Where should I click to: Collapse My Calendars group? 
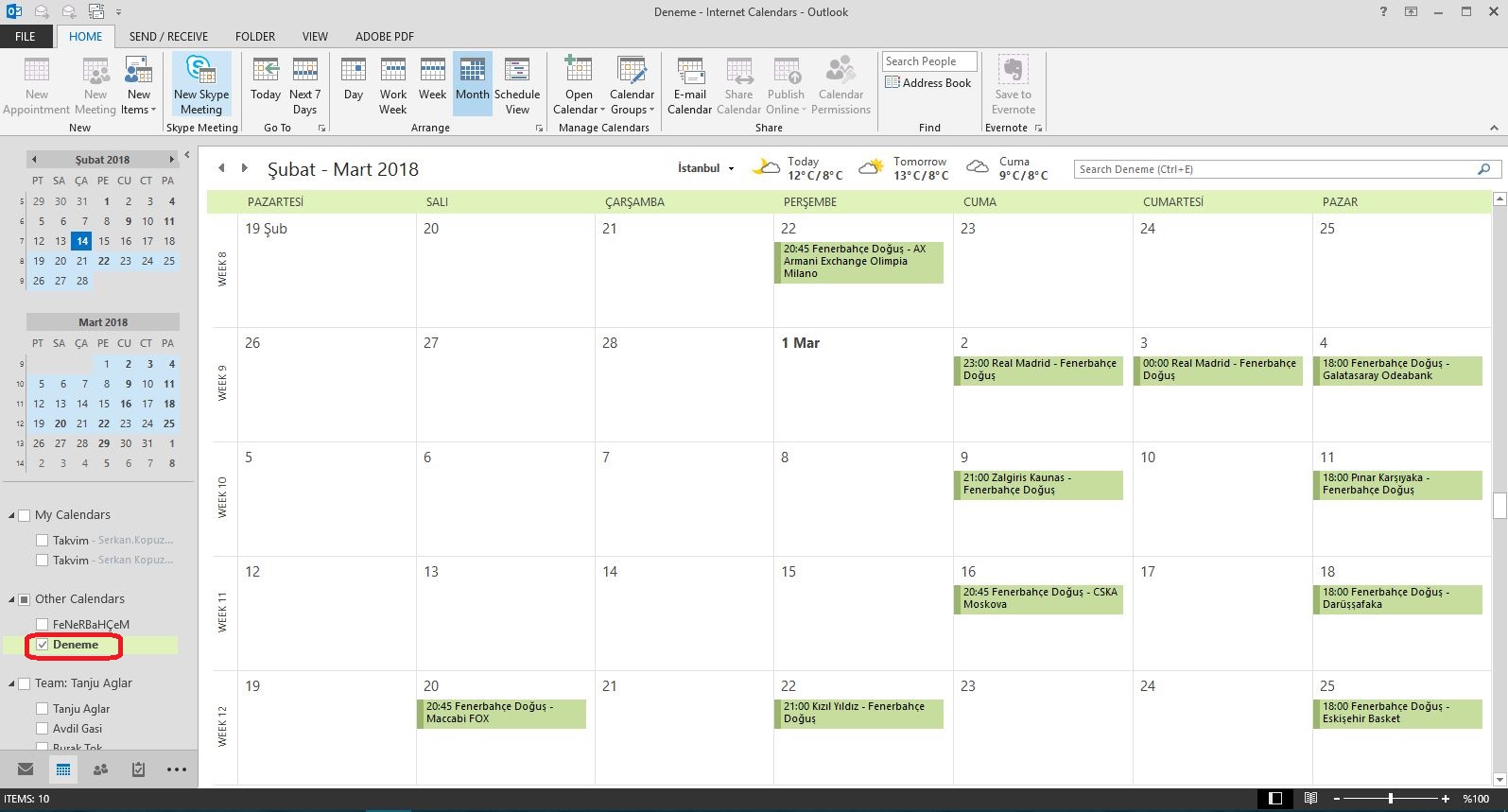pyautogui.click(x=11, y=516)
